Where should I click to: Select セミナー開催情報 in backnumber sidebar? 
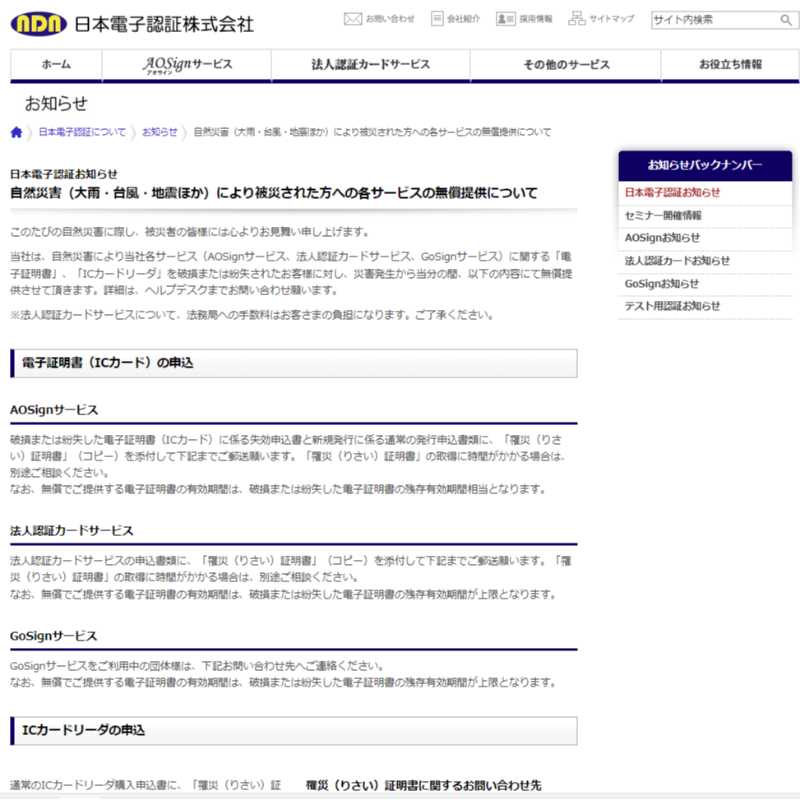click(663, 215)
